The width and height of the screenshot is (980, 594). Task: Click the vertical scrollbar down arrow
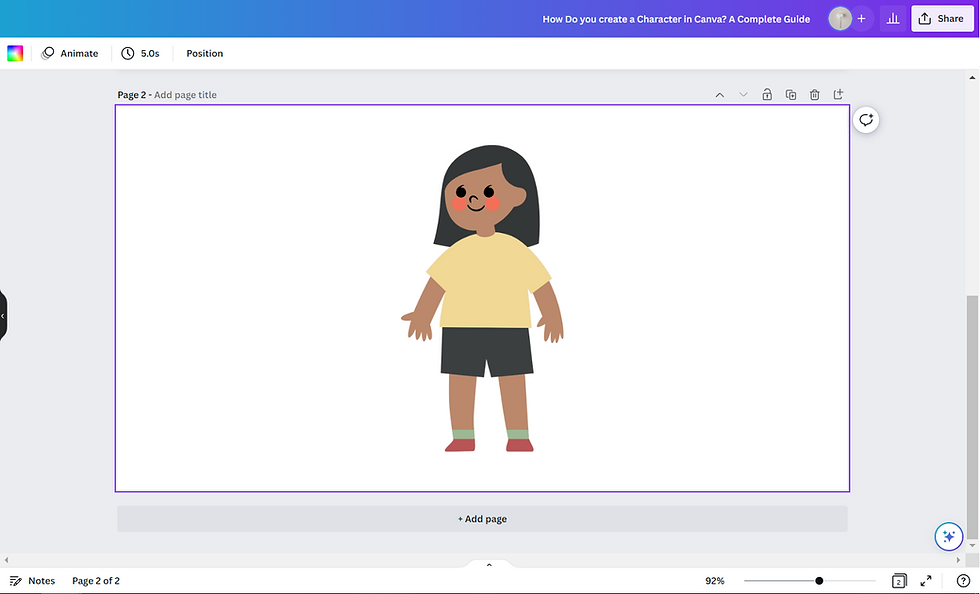(x=972, y=546)
